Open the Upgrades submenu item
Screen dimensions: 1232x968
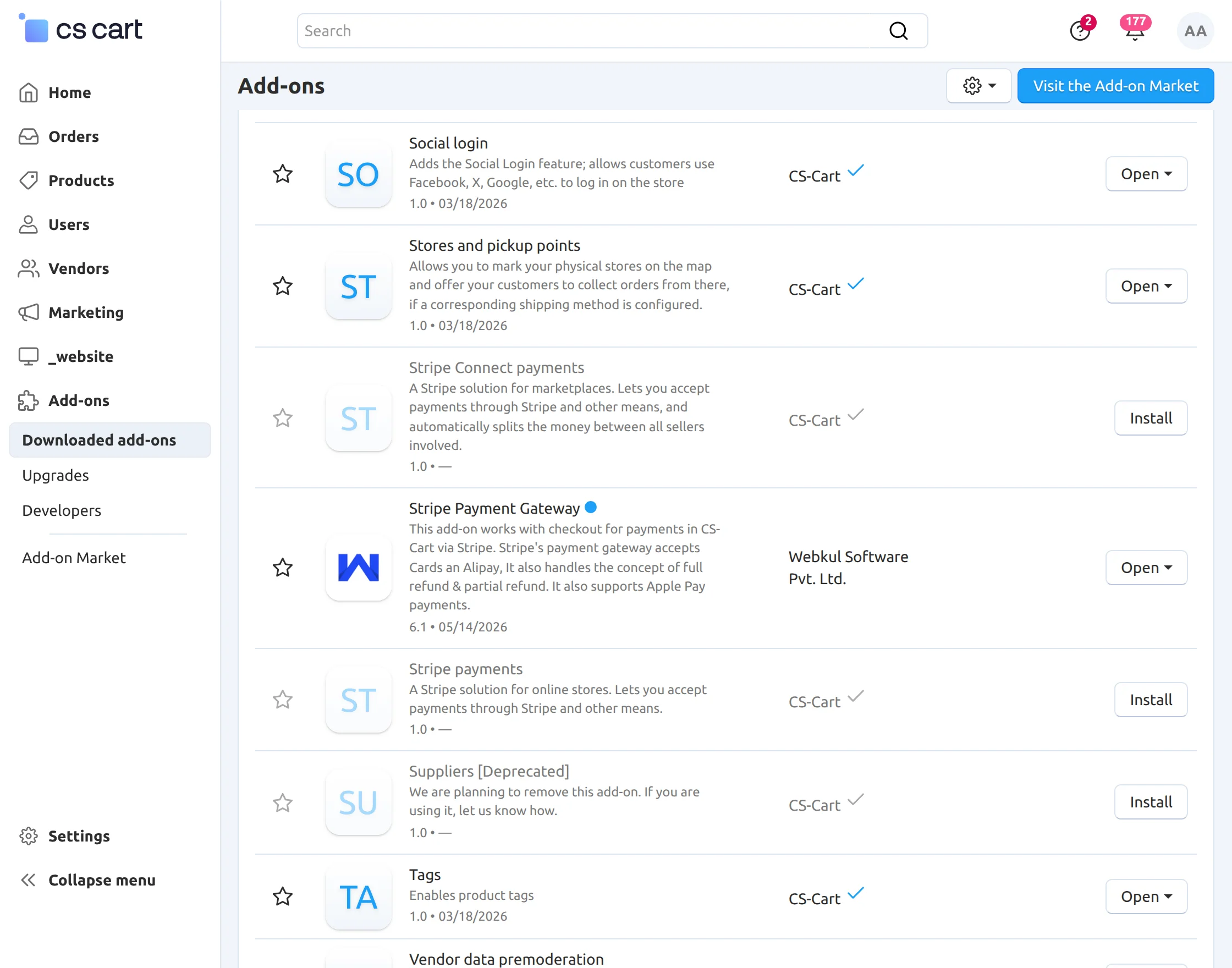tap(56, 475)
